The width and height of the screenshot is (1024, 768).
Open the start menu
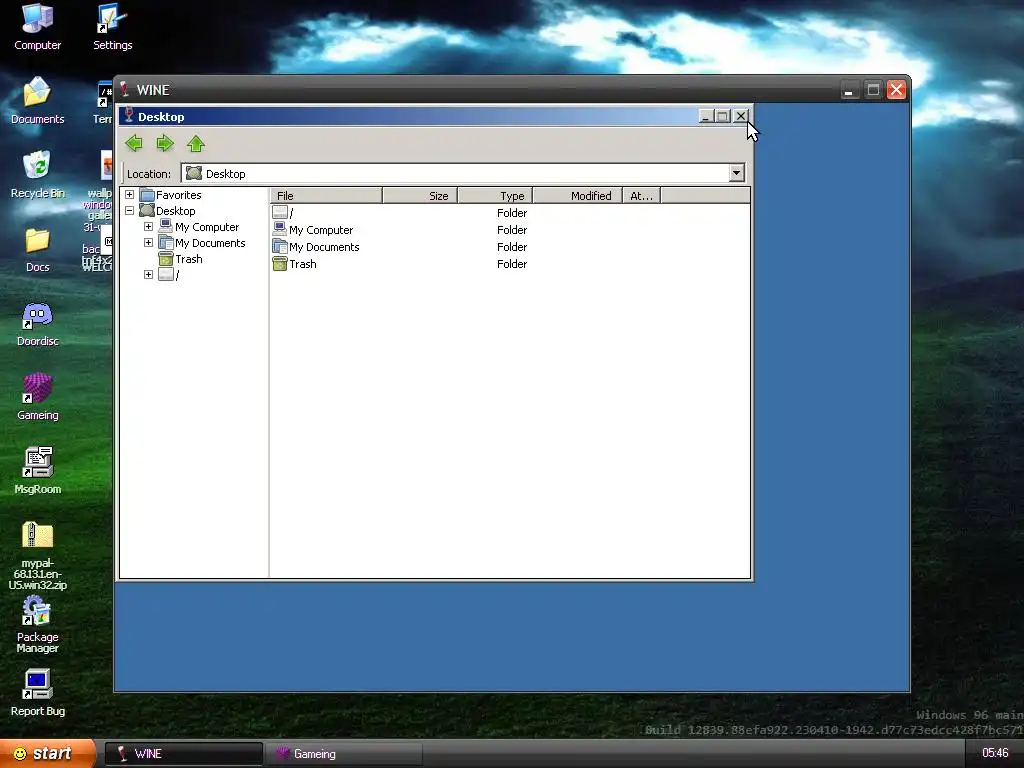click(x=47, y=754)
